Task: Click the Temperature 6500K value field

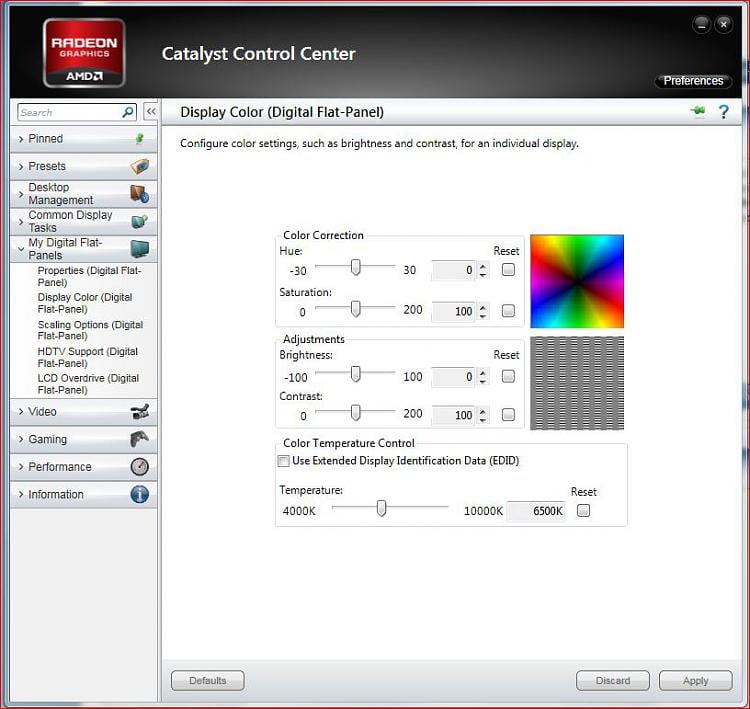Action: click(536, 511)
